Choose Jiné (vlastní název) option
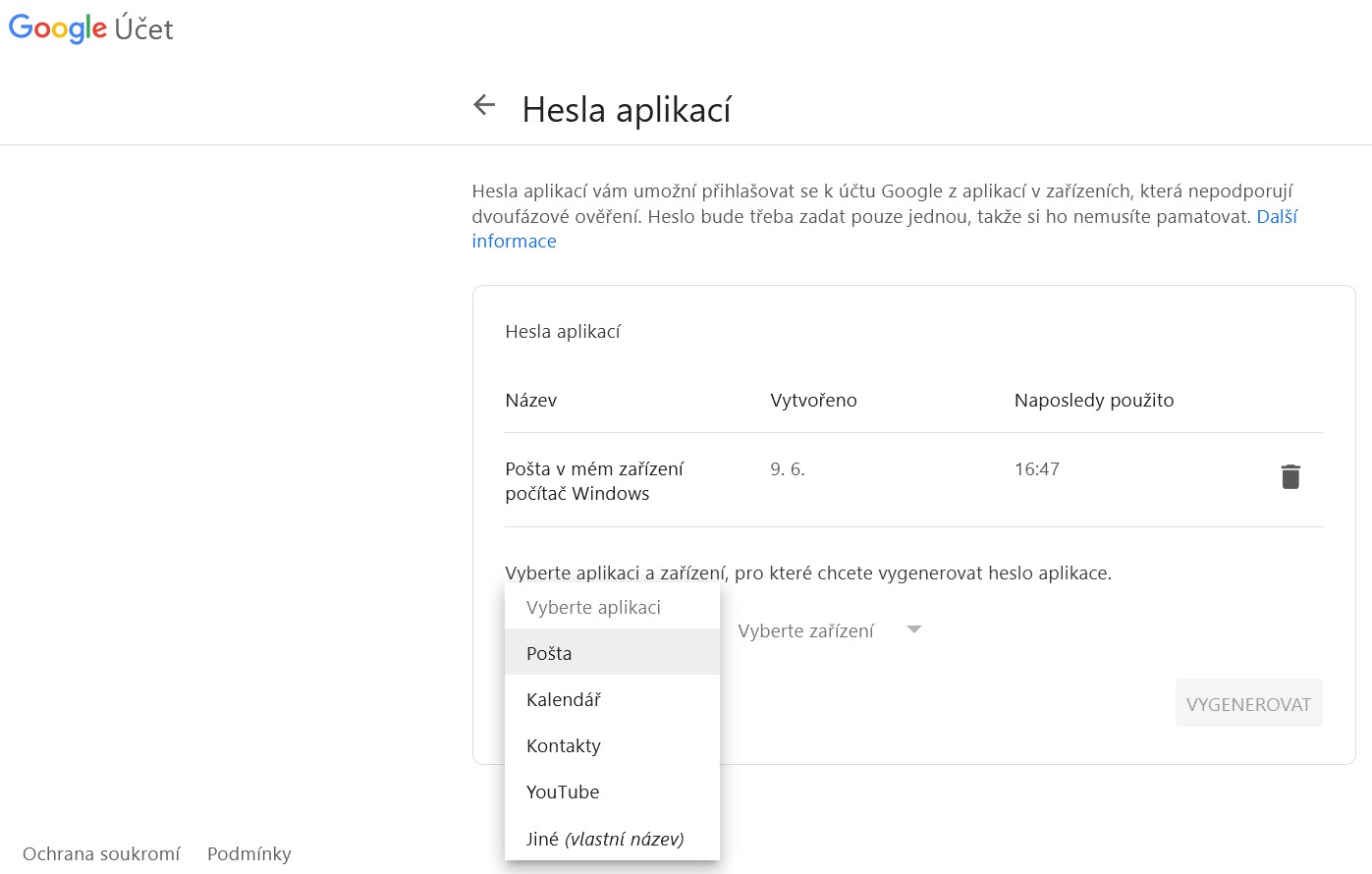1372x874 pixels. coord(605,839)
